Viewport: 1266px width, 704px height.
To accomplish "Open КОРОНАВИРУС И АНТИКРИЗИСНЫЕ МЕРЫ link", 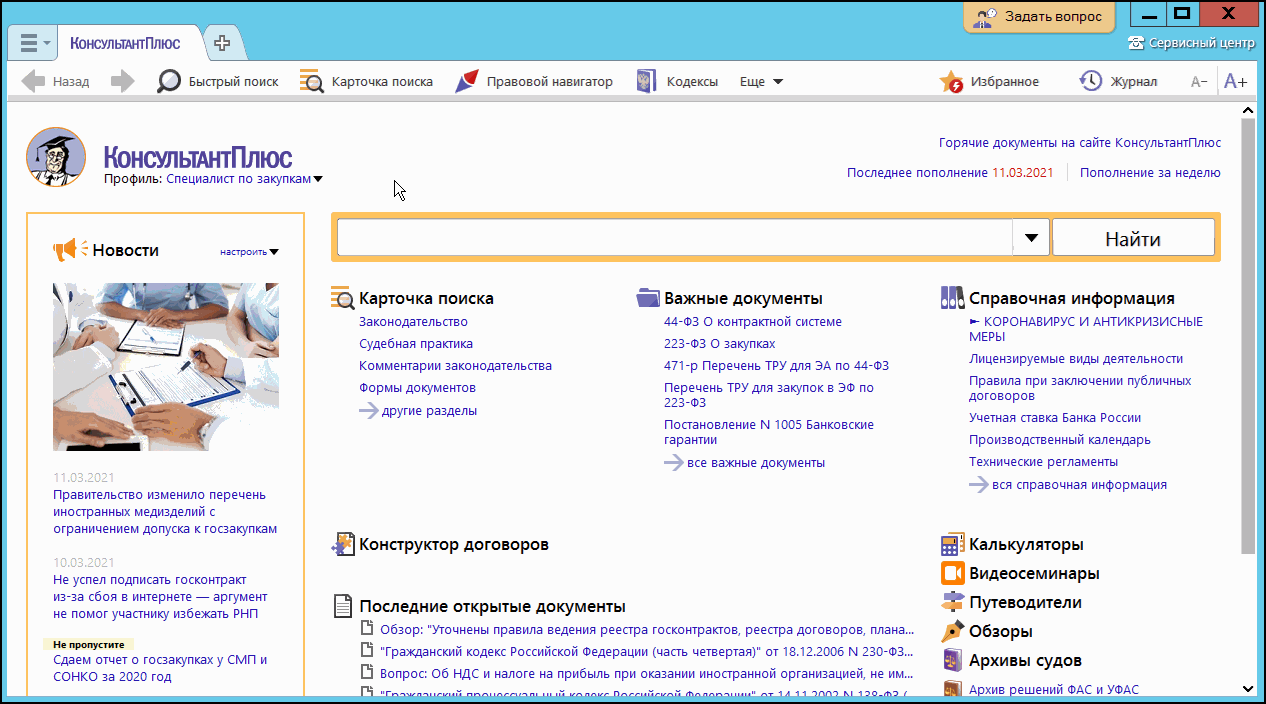I will [1086, 329].
